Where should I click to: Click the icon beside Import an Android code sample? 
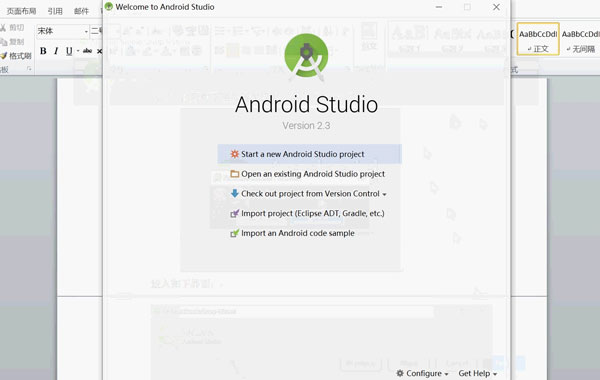click(x=235, y=233)
